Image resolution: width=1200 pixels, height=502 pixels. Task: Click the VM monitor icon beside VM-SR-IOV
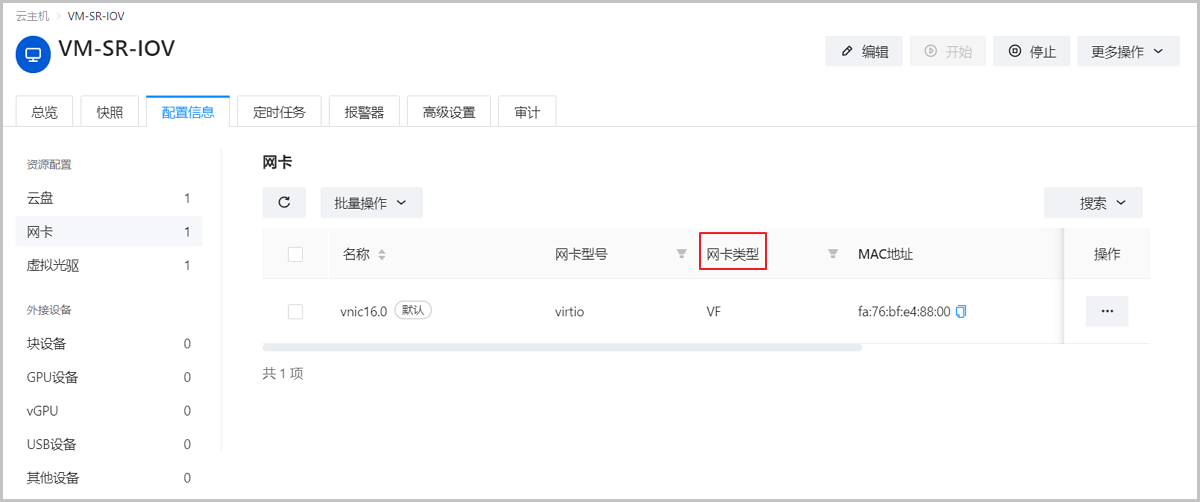point(33,55)
